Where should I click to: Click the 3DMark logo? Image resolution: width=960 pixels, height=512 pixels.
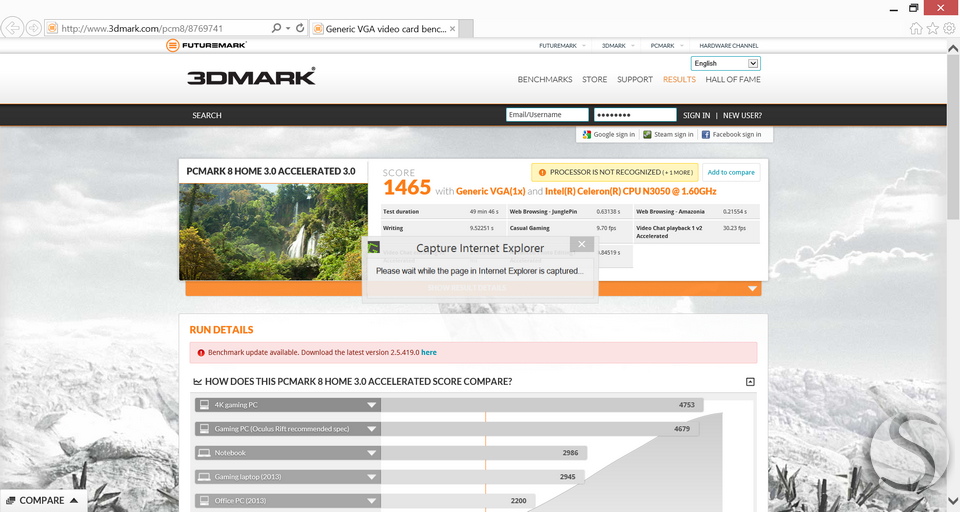click(x=252, y=77)
